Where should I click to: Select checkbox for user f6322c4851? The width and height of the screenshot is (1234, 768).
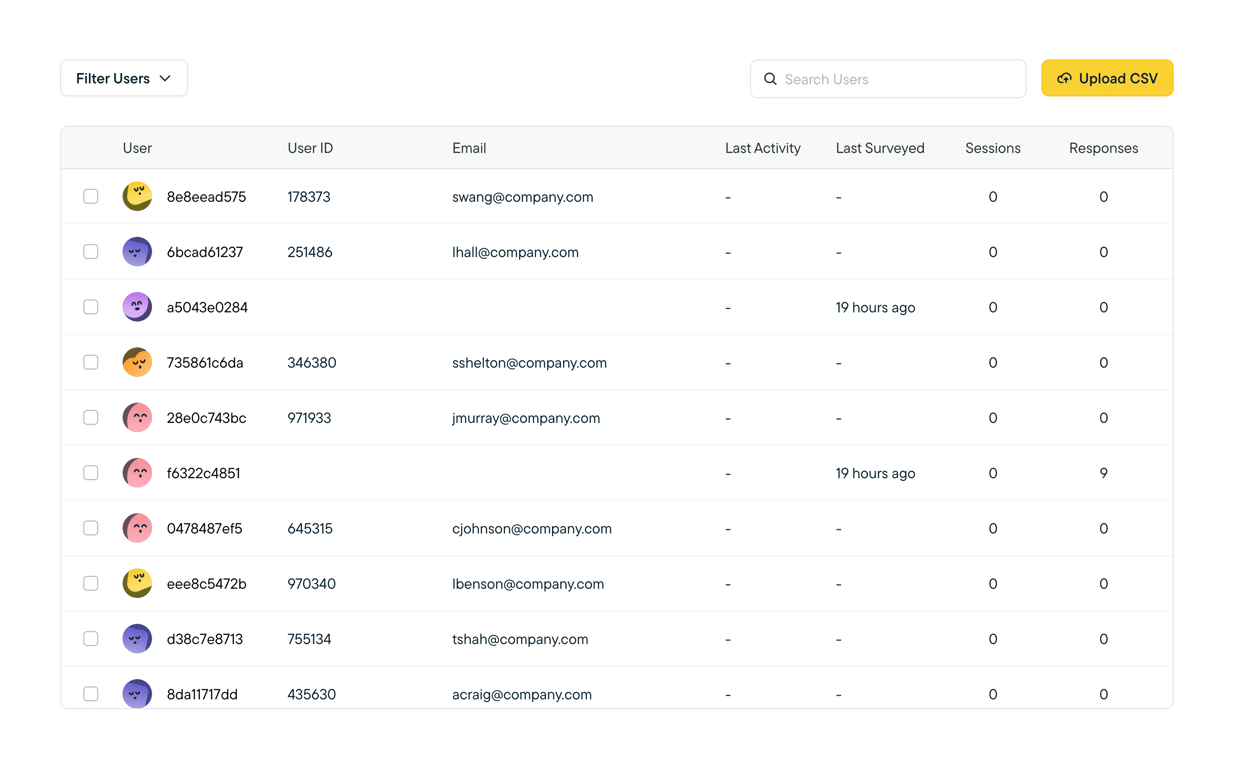point(91,473)
